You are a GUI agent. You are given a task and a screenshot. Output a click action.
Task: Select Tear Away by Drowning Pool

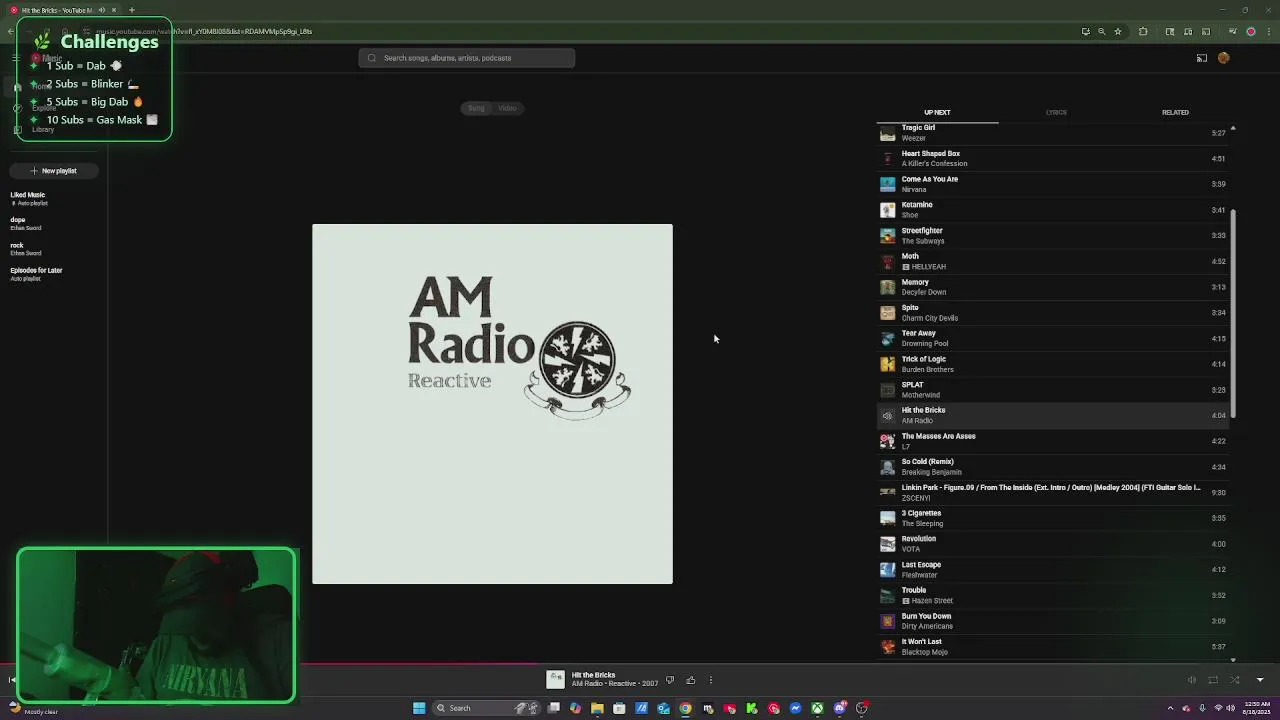point(1054,338)
